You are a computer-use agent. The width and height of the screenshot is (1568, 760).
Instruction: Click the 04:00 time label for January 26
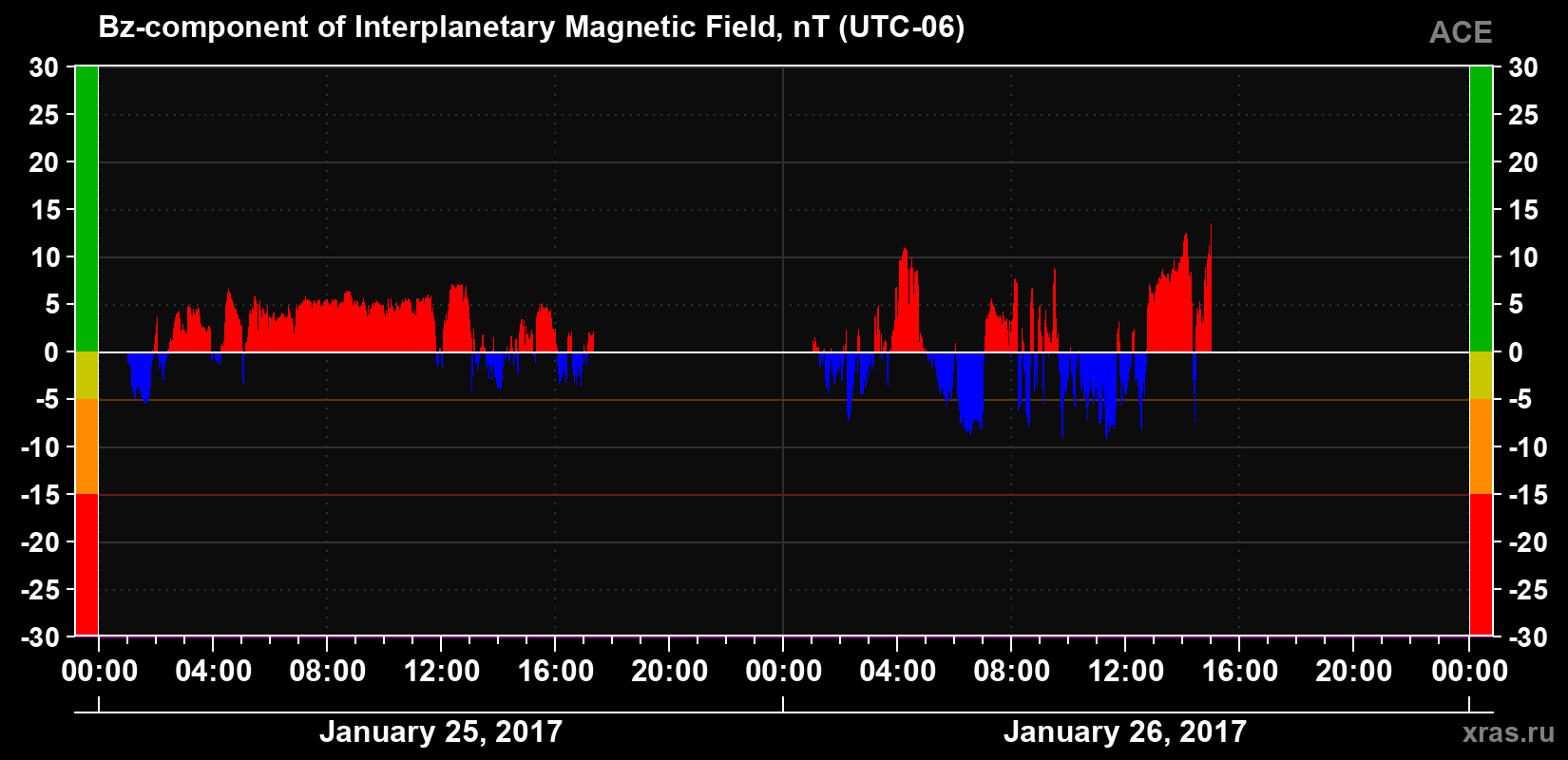897,672
